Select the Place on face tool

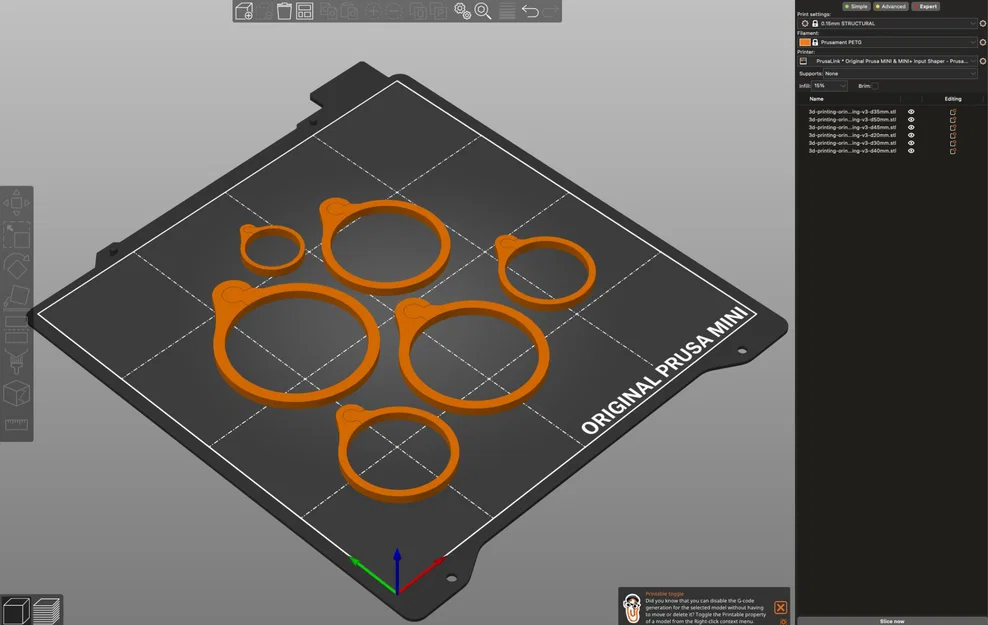click(x=16, y=297)
